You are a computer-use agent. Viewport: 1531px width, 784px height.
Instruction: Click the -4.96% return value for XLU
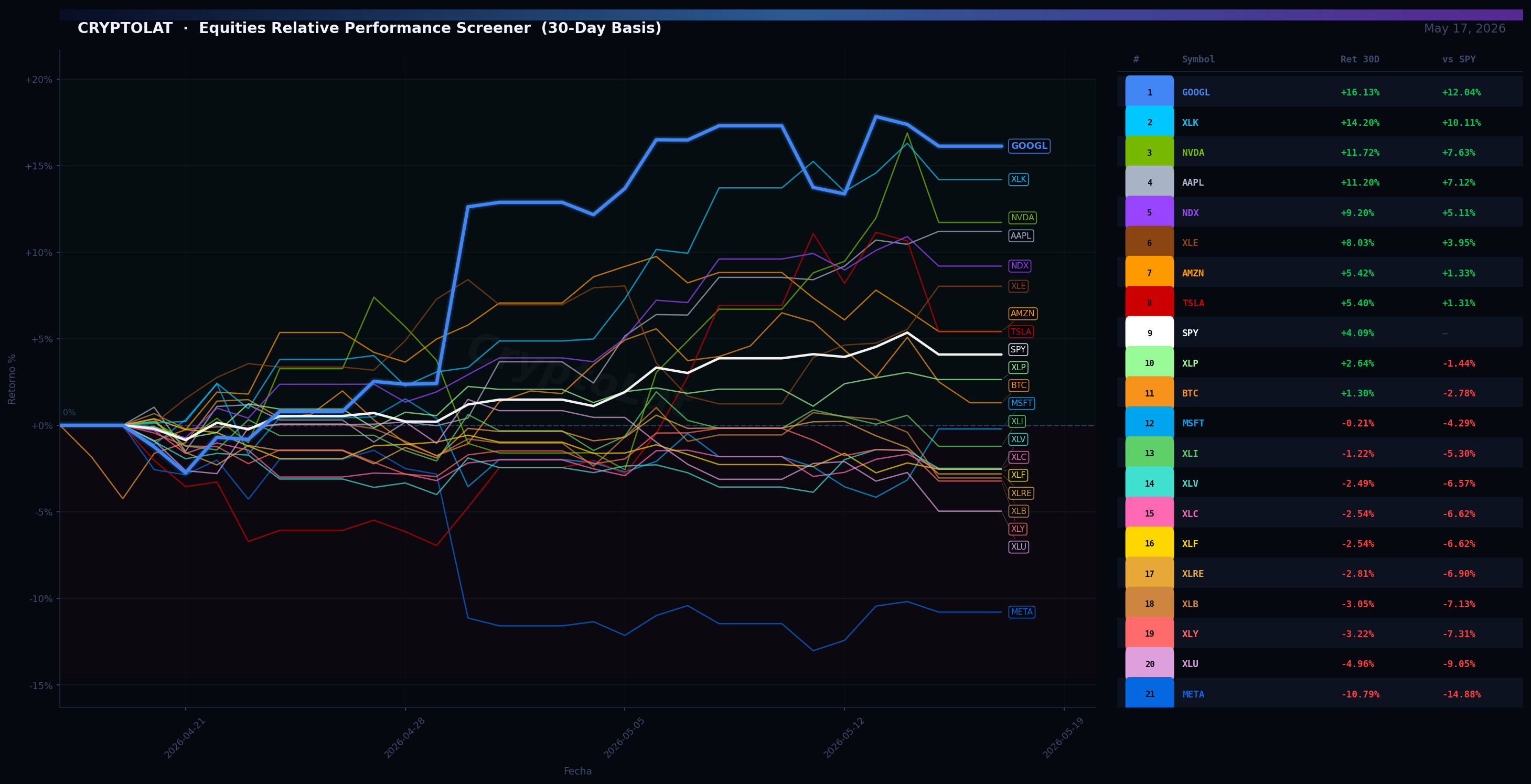click(x=1357, y=664)
